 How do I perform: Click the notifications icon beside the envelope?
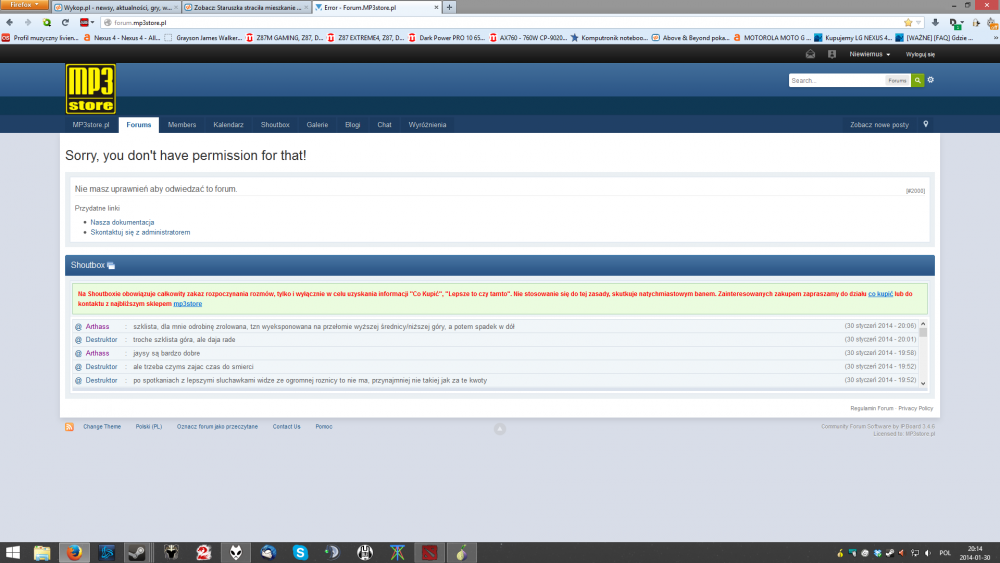tap(832, 54)
